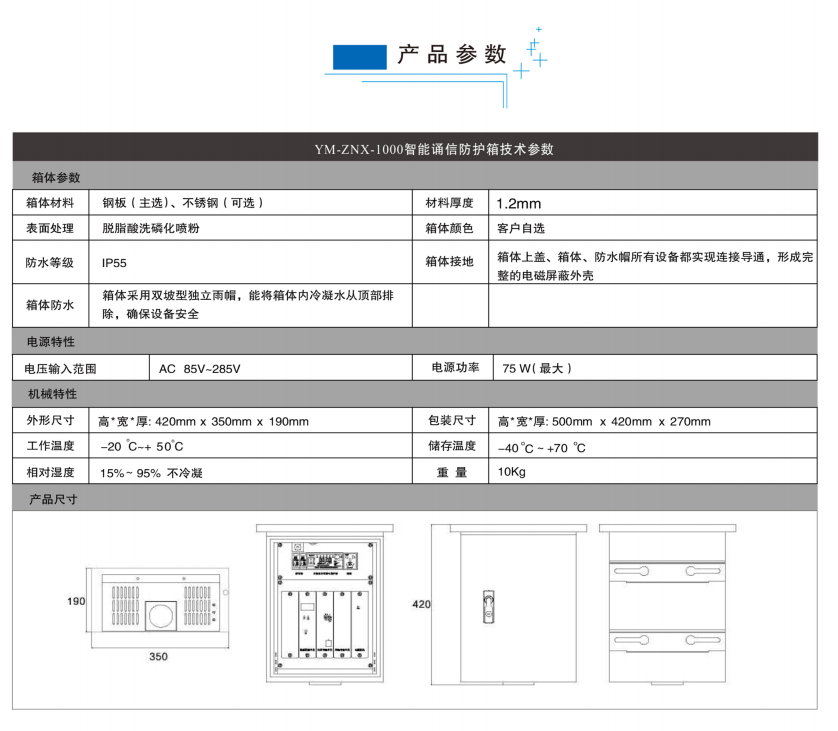This screenshot has height=731, width=838.
Task: Click the 350 width dimension label
Action: pyautogui.click(x=159, y=657)
